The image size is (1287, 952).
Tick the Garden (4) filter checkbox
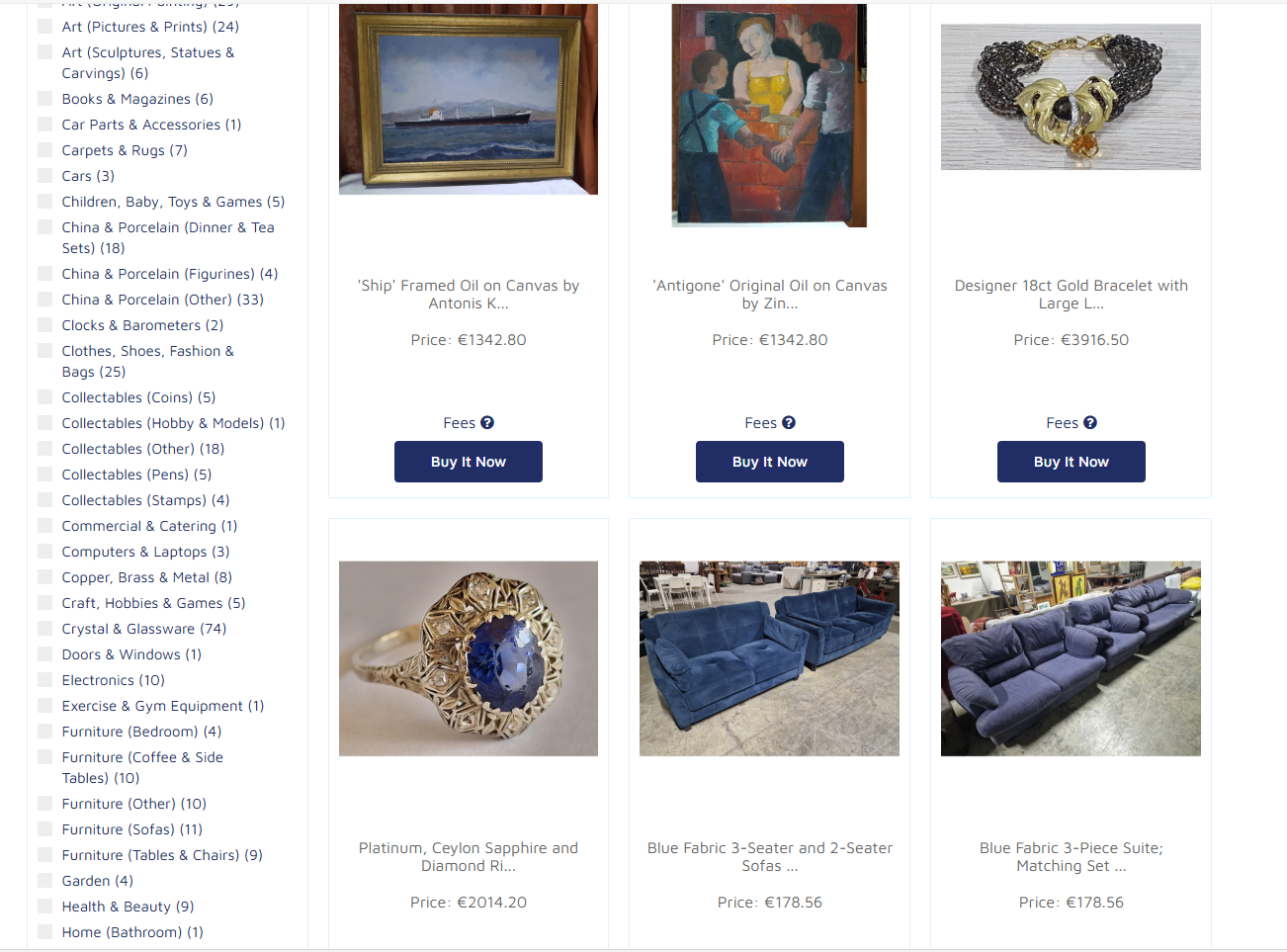click(44, 881)
